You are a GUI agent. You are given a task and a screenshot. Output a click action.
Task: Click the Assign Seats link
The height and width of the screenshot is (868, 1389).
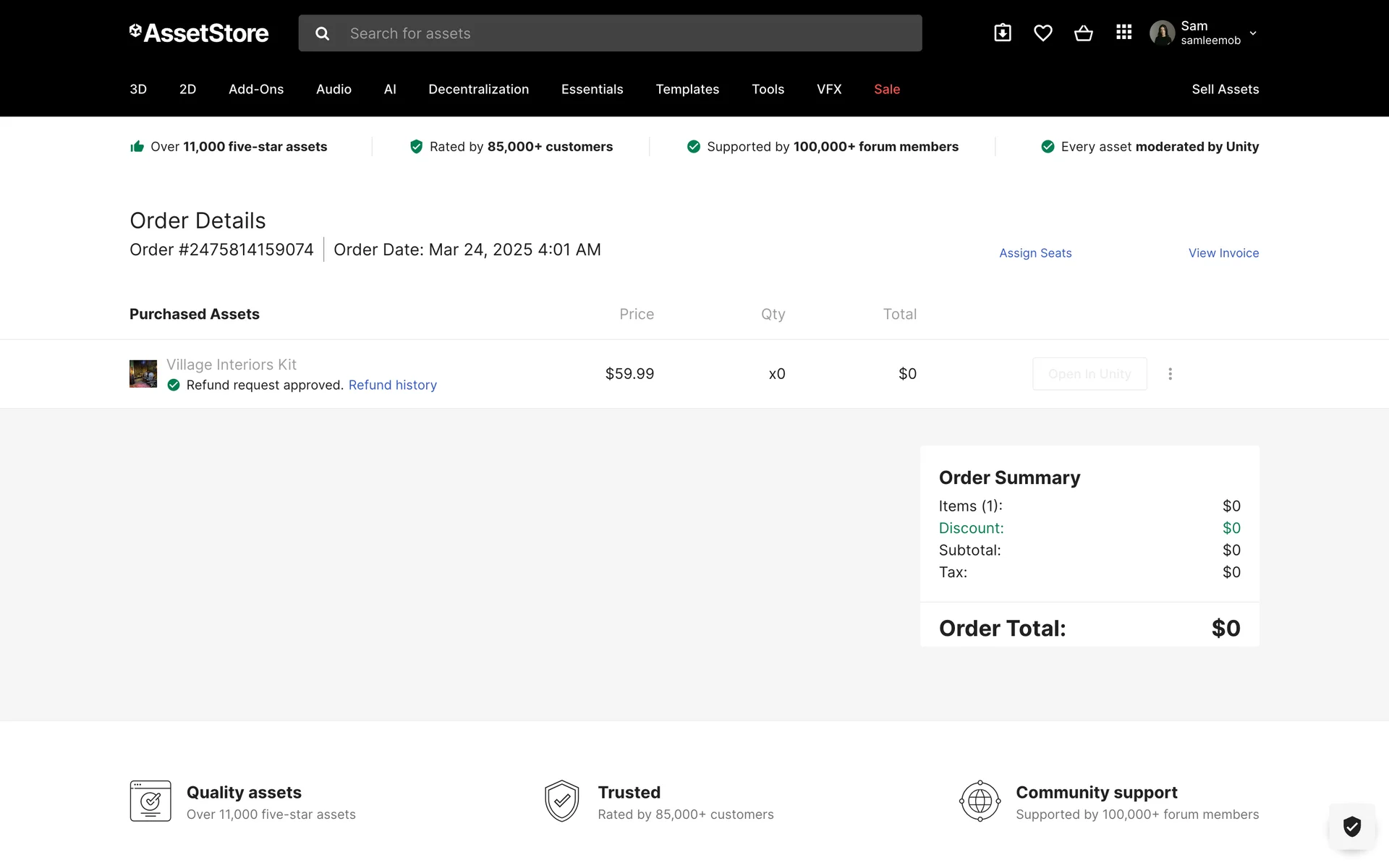click(1035, 253)
